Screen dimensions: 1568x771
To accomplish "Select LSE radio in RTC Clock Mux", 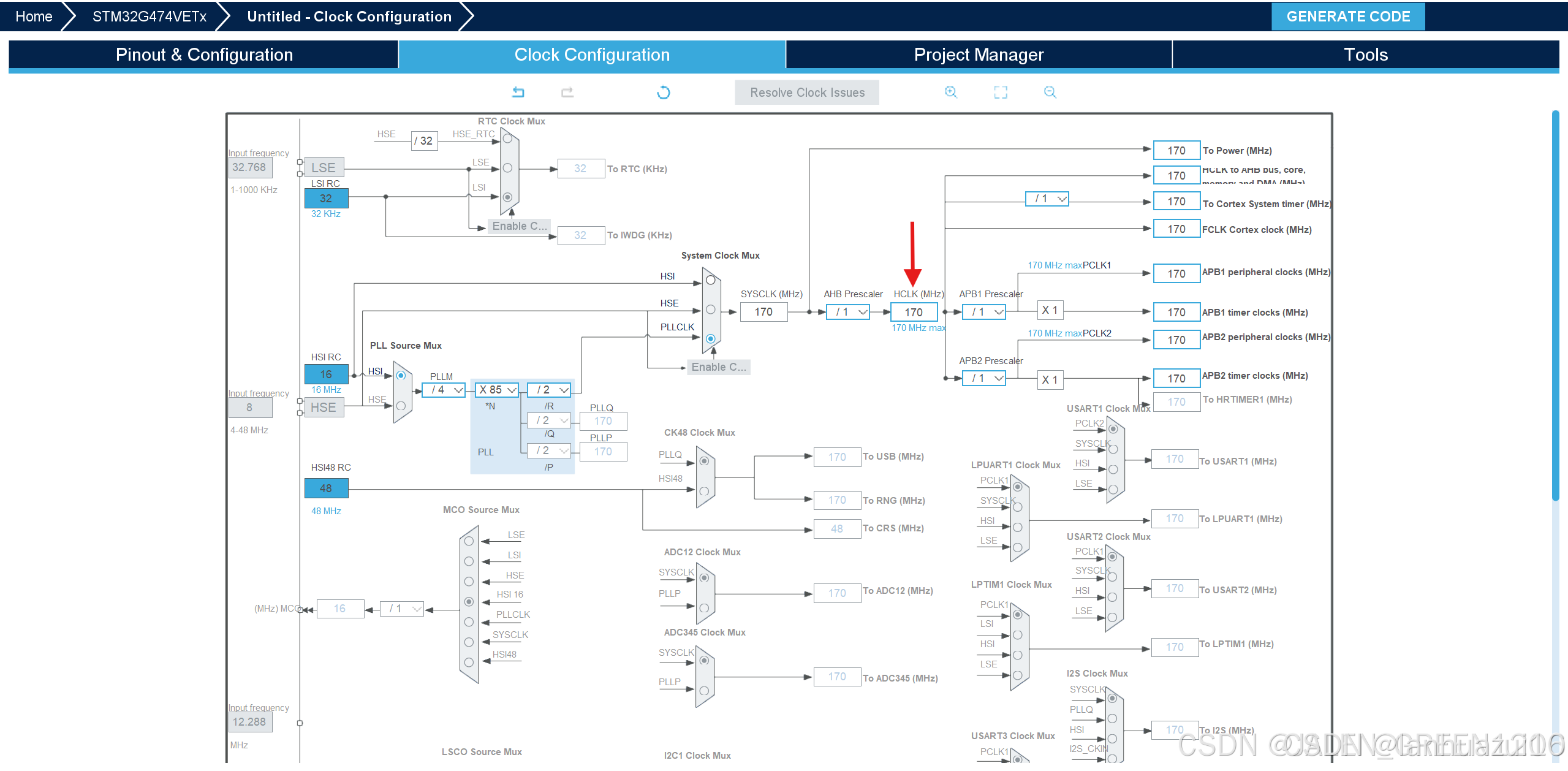I will tap(507, 168).
